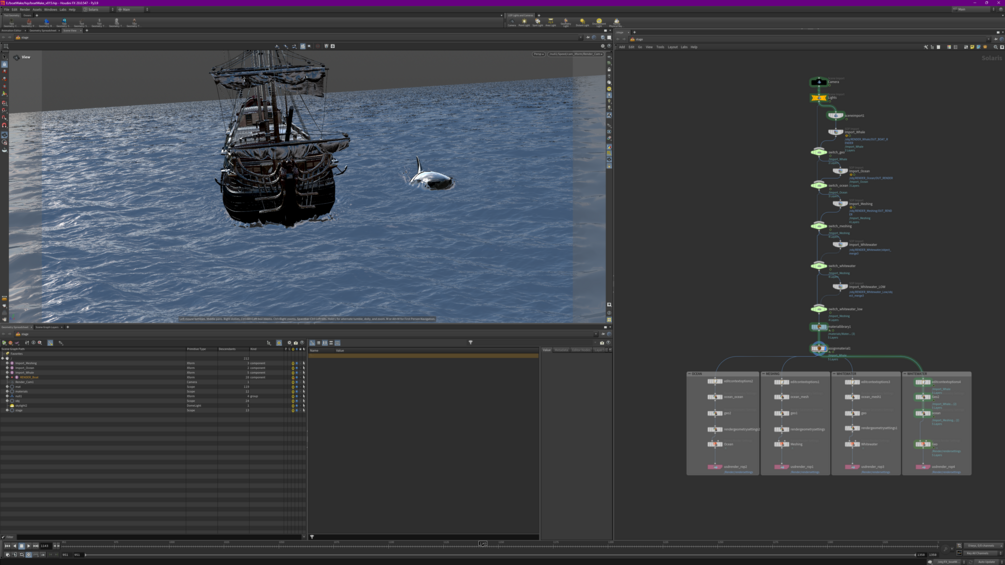This screenshot has width=1005, height=565.
Task: Open the File menu
Action: click(x=6, y=10)
